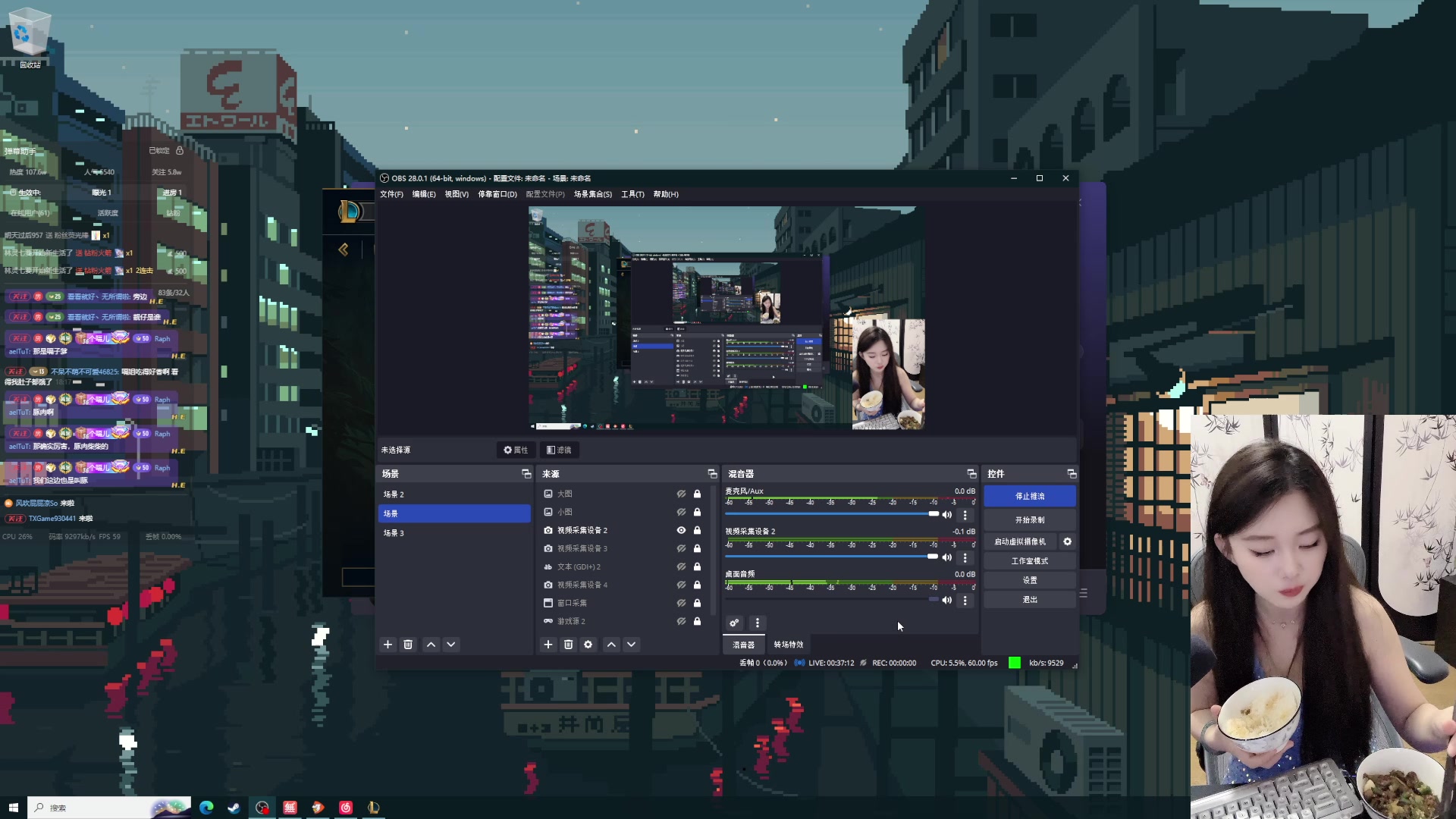This screenshot has height=819, width=1456.
Task: Select 场景 2 in the scenes list
Action: click(454, 494)
